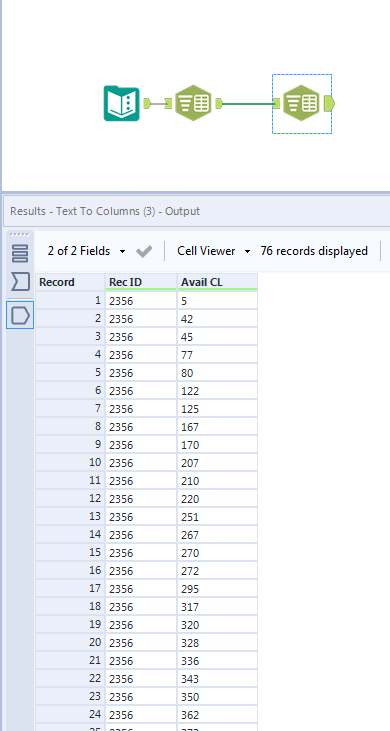390x731 pixels.
Task: Click record number 15 row header
Action: (x=70, y=553)
